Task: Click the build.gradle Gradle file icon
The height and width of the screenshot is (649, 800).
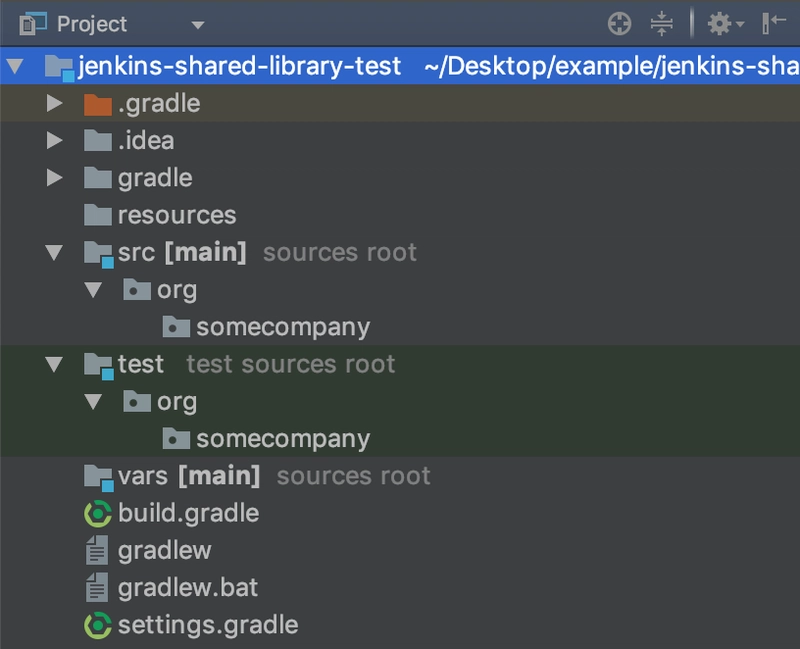Action: pyautogui.click(x=97, y=513)
